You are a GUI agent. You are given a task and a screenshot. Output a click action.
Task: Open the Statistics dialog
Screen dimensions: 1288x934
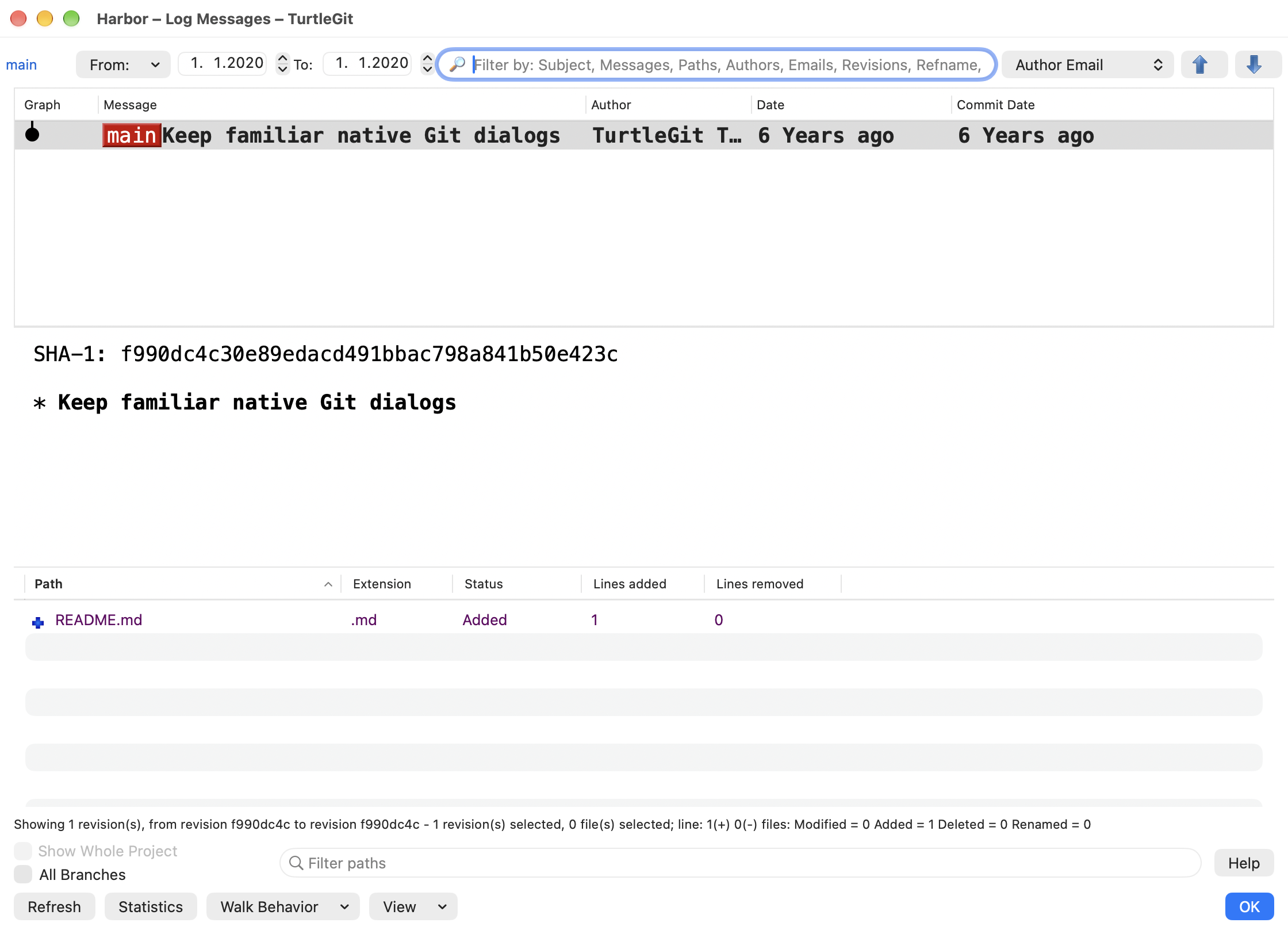coord(151,906)
